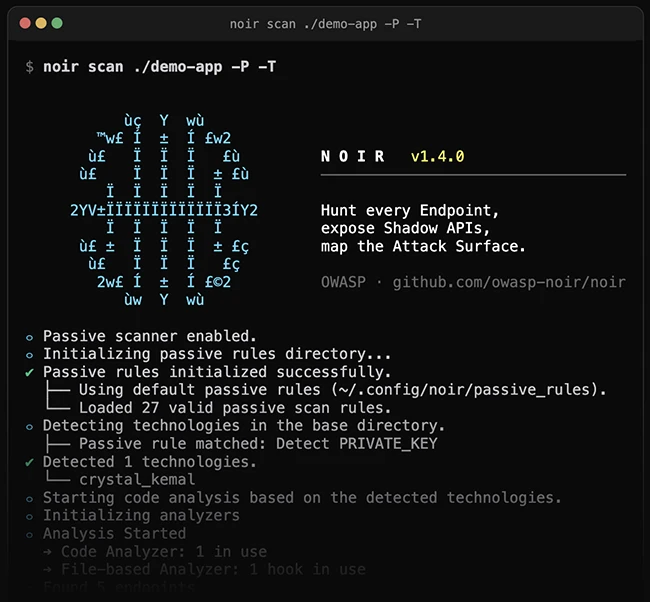650x602 pixels.
Task: Click the '~/.config/noir/passive_rules' path line
Action: [343, 390]
